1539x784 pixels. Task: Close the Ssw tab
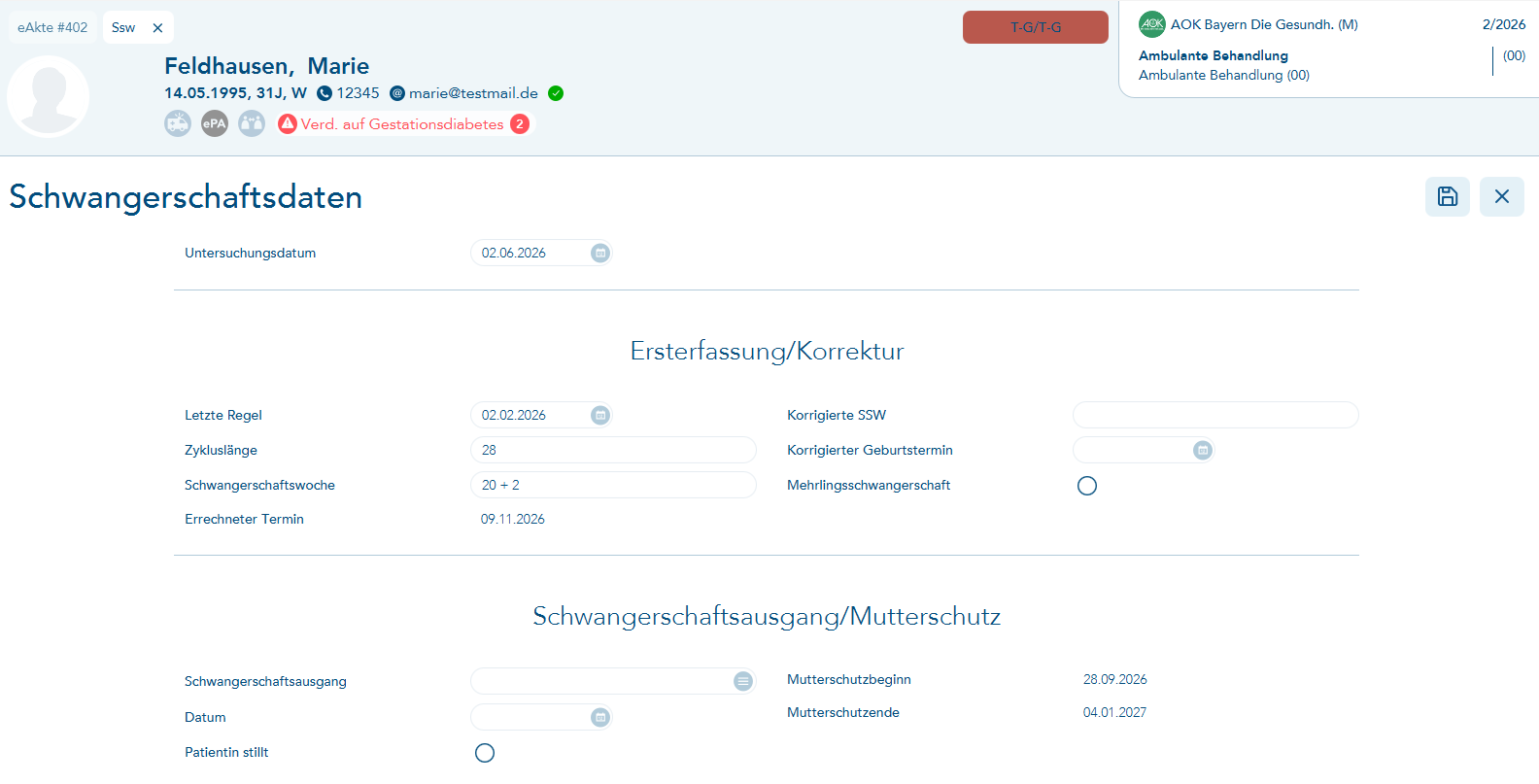coord(158,28)
